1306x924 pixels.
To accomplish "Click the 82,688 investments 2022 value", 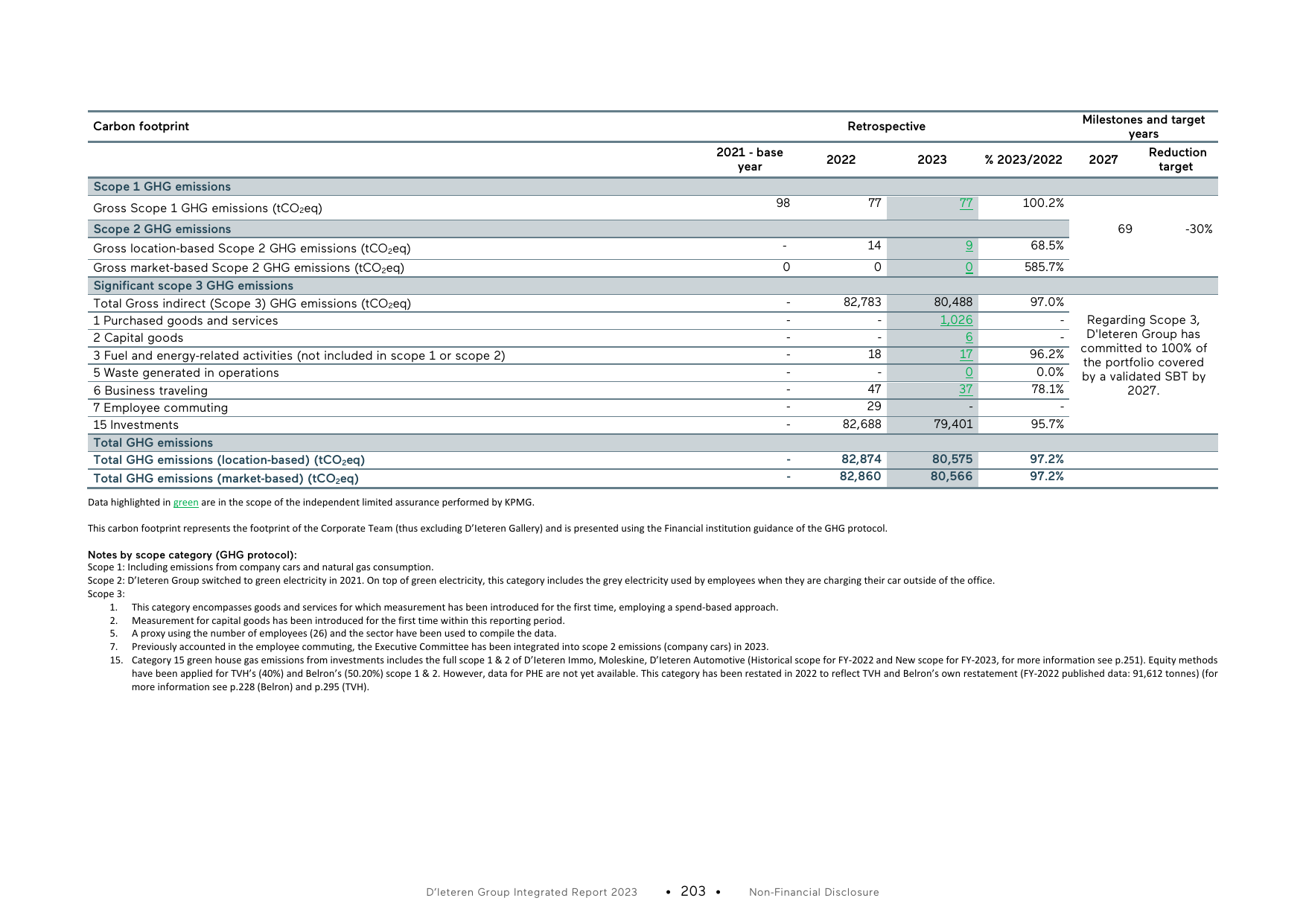I will click(862, 424).
